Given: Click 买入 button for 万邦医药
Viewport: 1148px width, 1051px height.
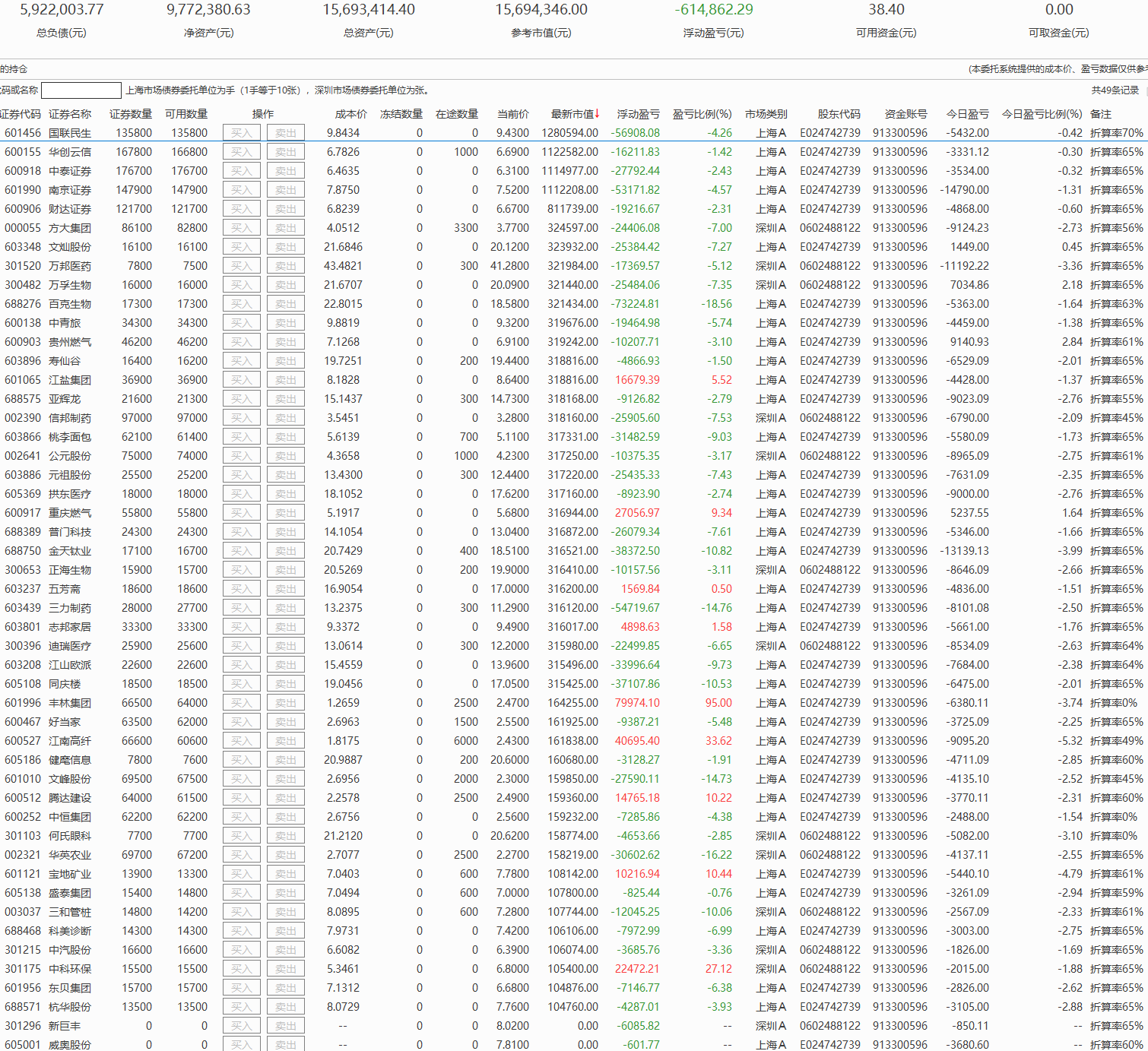Looking at the screenshot, I should coord(242,266).
